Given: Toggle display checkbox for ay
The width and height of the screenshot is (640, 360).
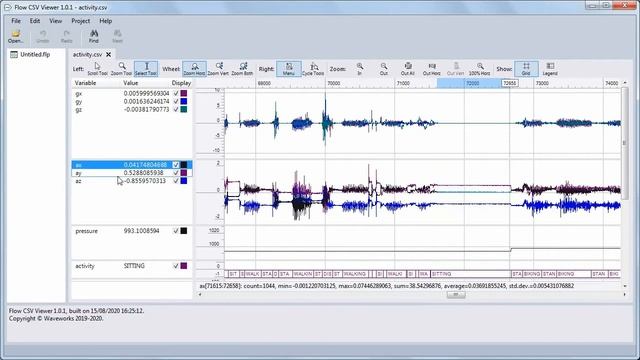Looking at the screenshot, I should coord(176,173).
